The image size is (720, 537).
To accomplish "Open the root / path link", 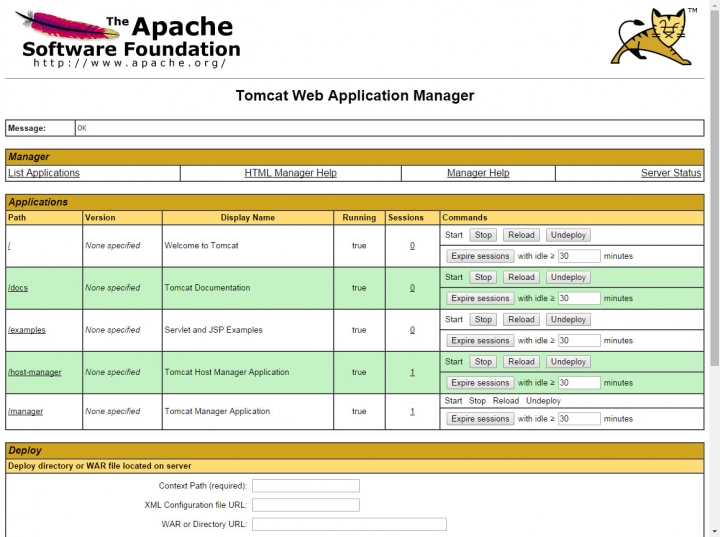I will pyautogui.click(x=9, y=246).
